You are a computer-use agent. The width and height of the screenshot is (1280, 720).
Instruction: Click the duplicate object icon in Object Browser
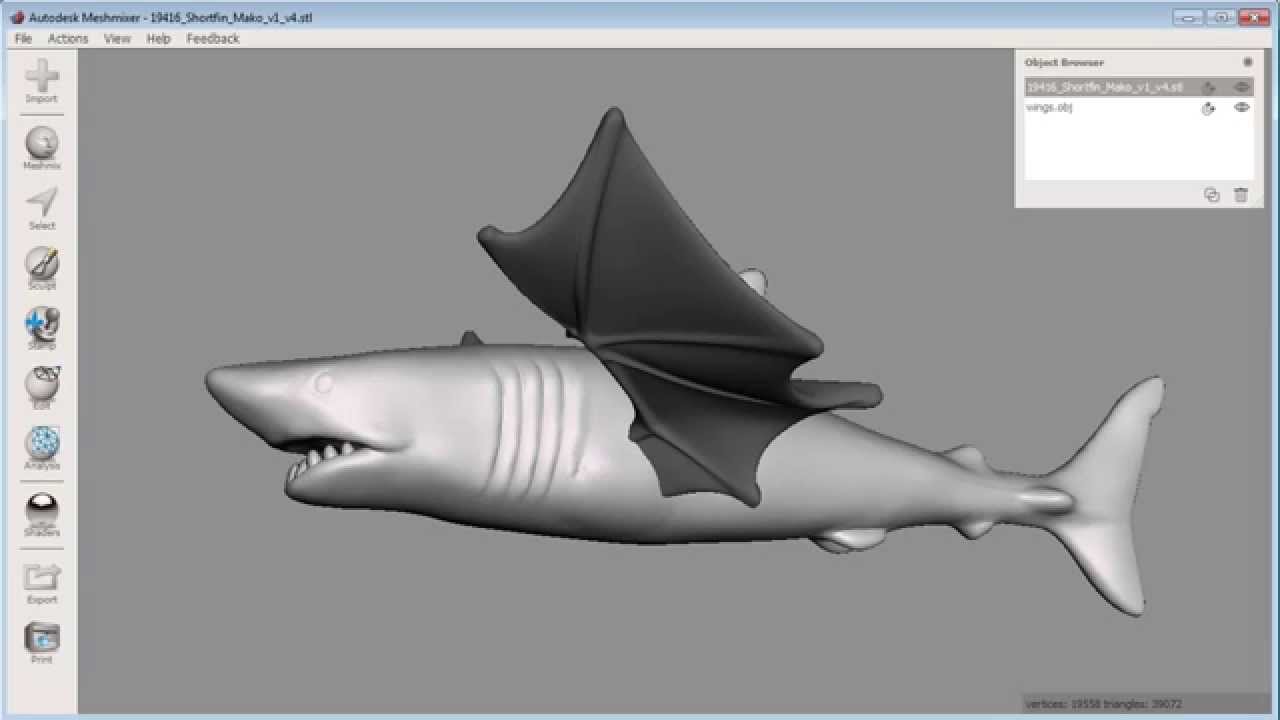pos(1212,195)
